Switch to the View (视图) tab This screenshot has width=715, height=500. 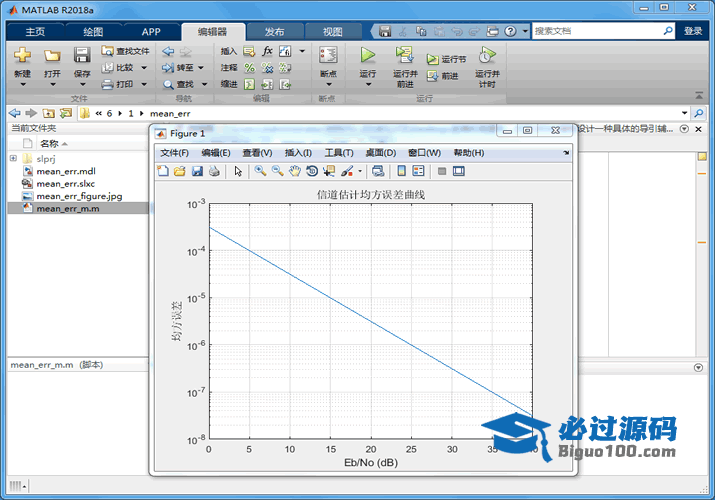(x=332, y=31)
